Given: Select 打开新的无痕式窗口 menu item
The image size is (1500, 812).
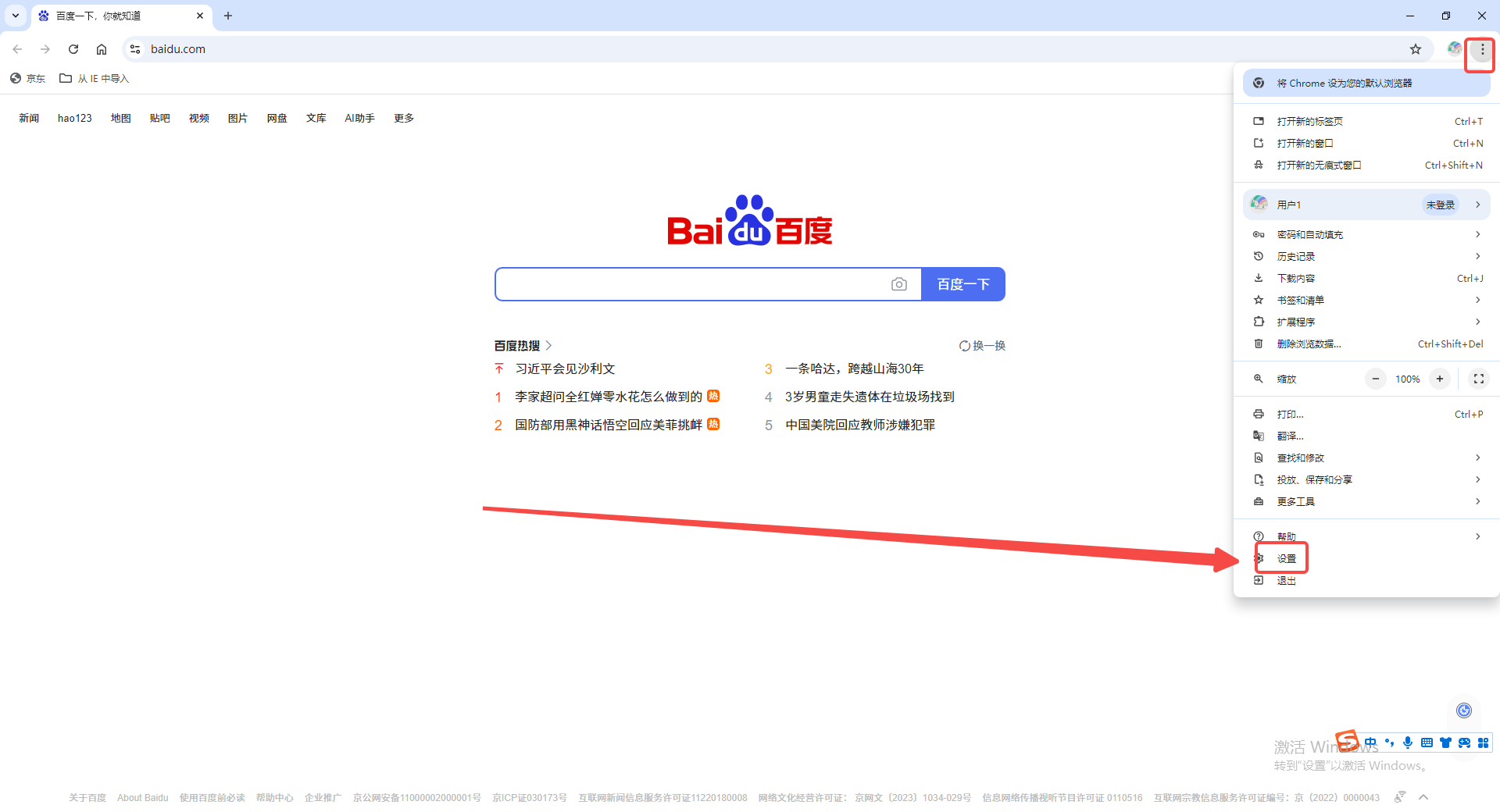Looking at the screenshot, I should point(1366,165).
